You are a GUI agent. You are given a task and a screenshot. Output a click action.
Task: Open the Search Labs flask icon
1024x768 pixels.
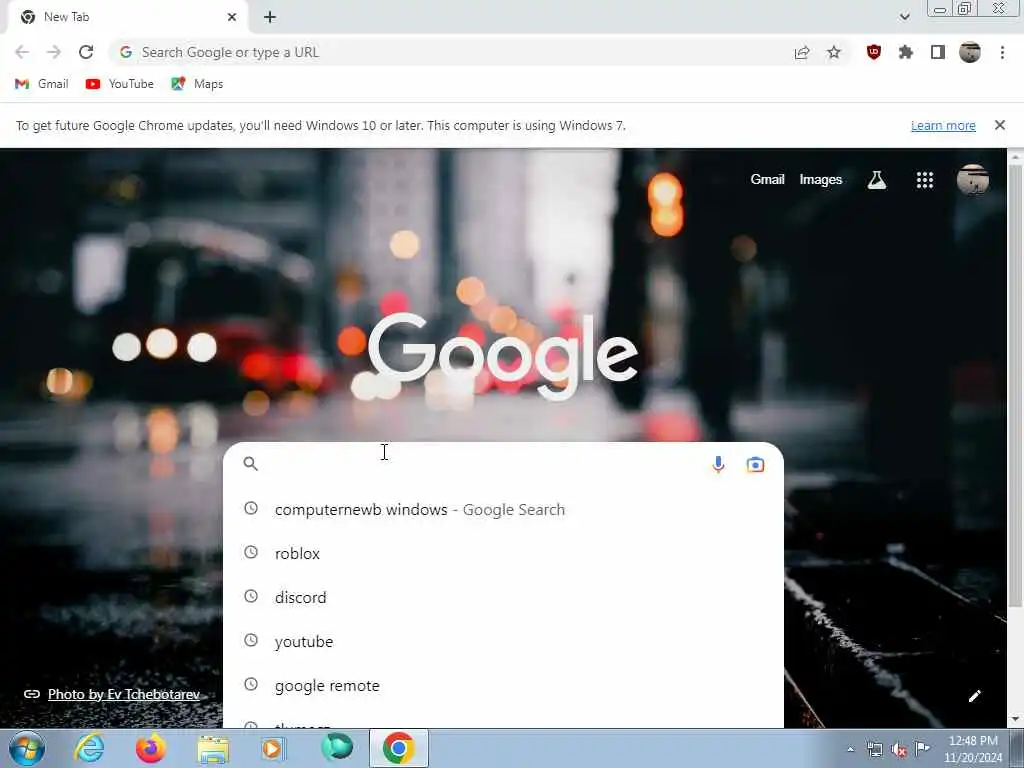click(x=876, y=180)
